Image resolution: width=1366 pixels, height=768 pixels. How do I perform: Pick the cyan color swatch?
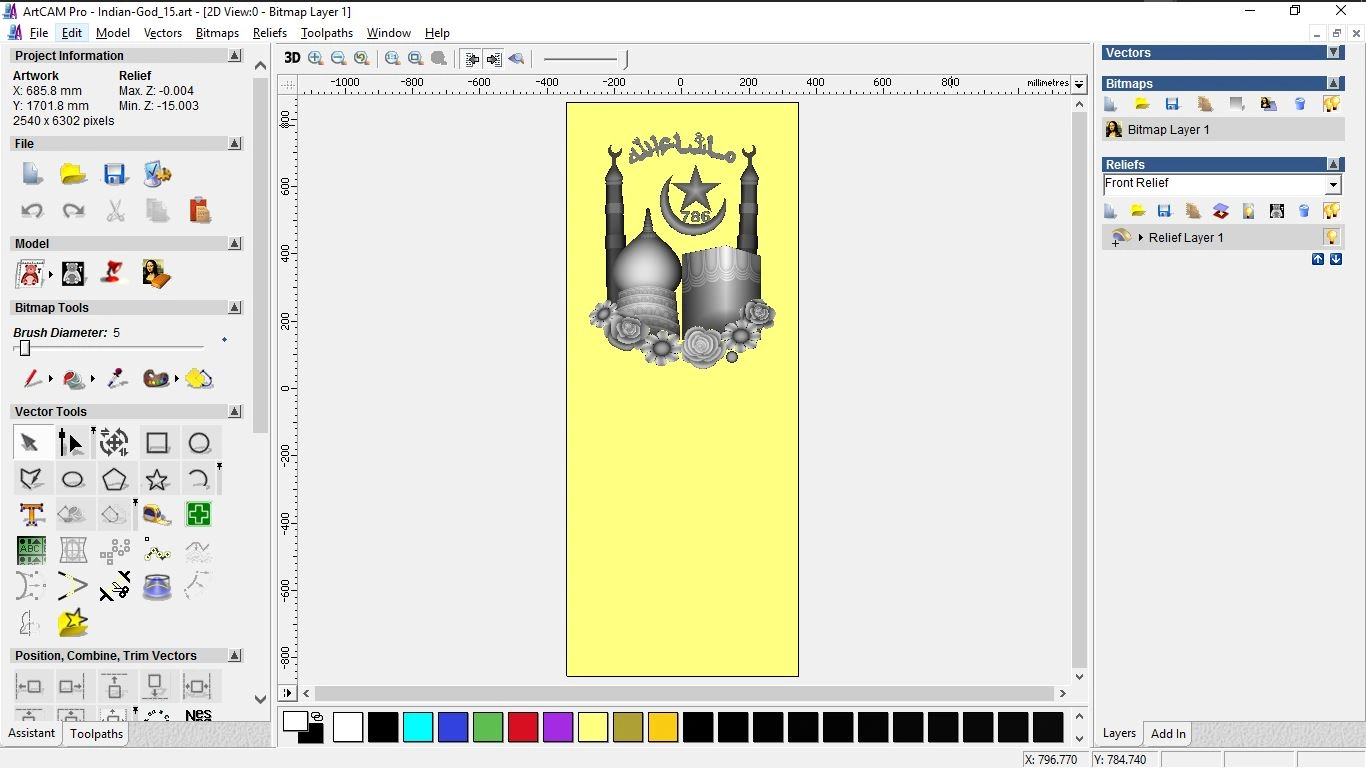click(418, 727)
